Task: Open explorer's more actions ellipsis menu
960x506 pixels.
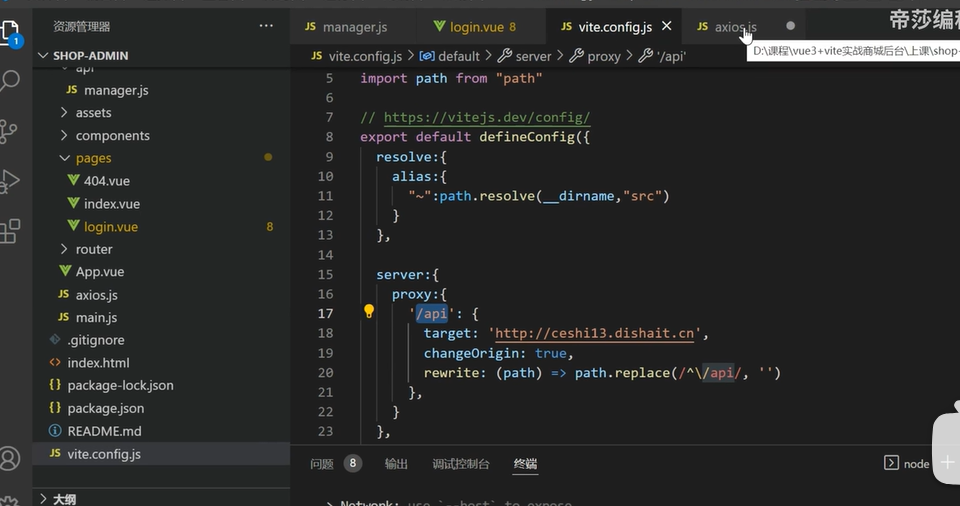Action: click(266, 26)
